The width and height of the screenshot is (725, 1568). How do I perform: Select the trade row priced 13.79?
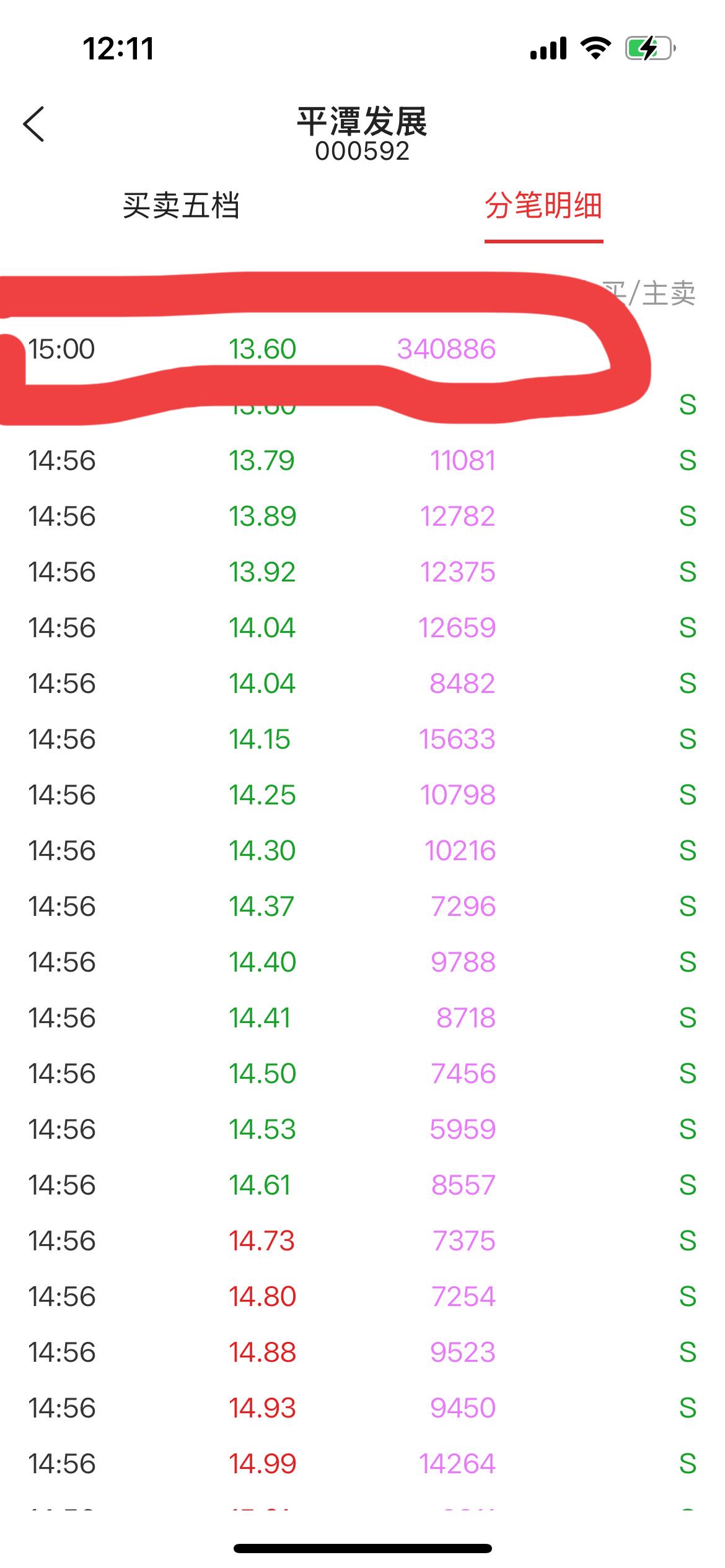pos(362,461)
